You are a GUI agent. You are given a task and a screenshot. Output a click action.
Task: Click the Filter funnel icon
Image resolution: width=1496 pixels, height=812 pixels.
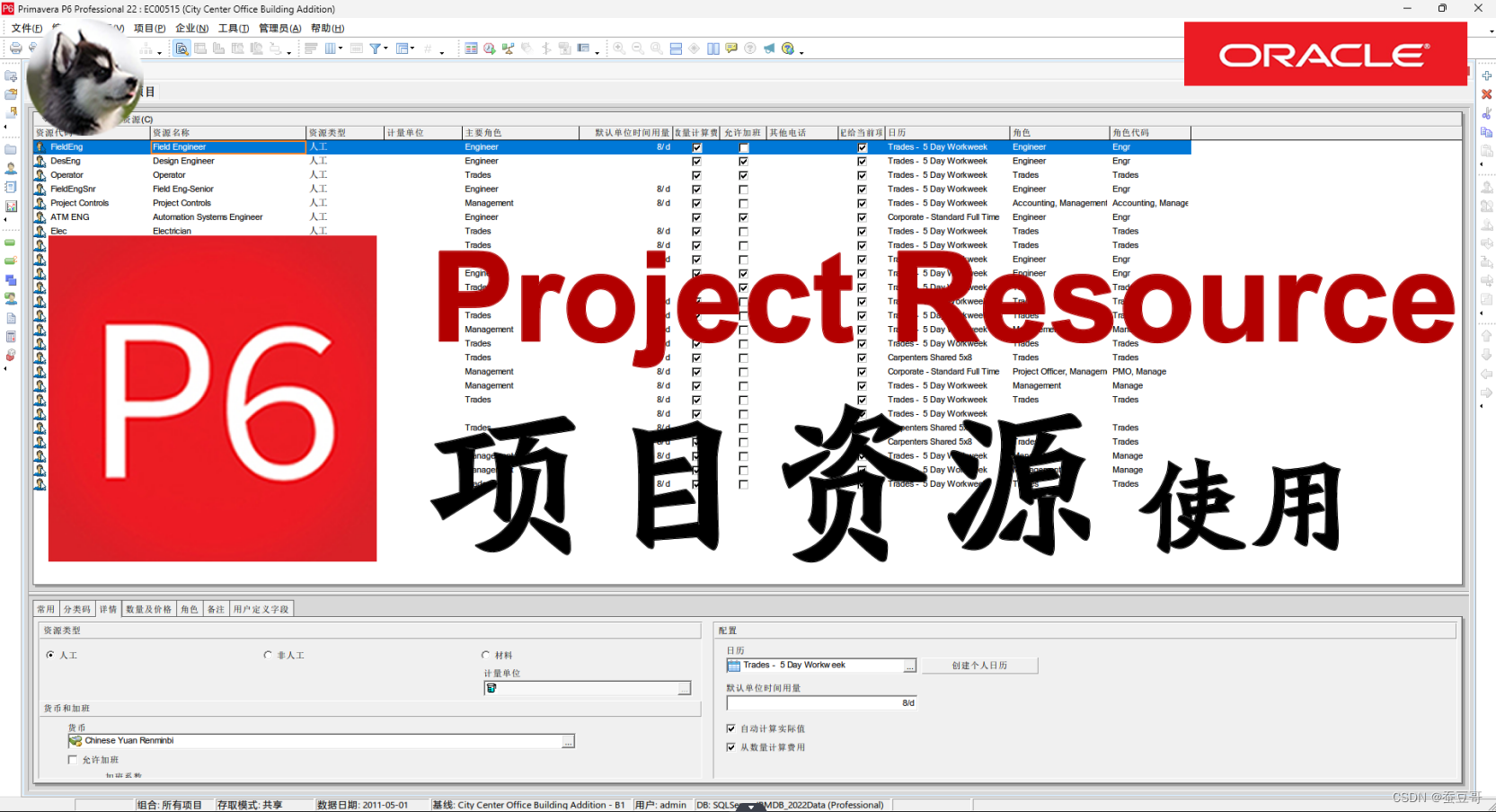376,49
